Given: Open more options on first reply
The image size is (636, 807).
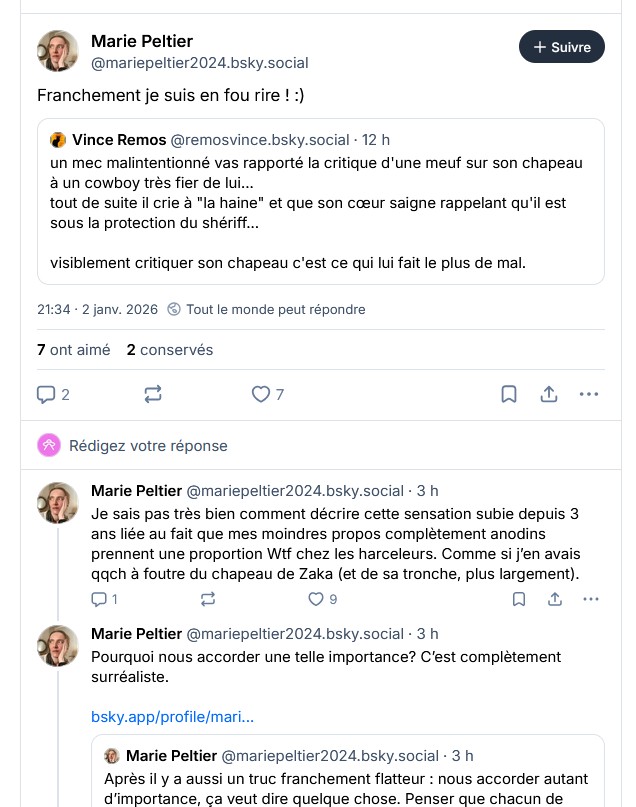Looking at the screenshot, I should [x=591, y=599].
